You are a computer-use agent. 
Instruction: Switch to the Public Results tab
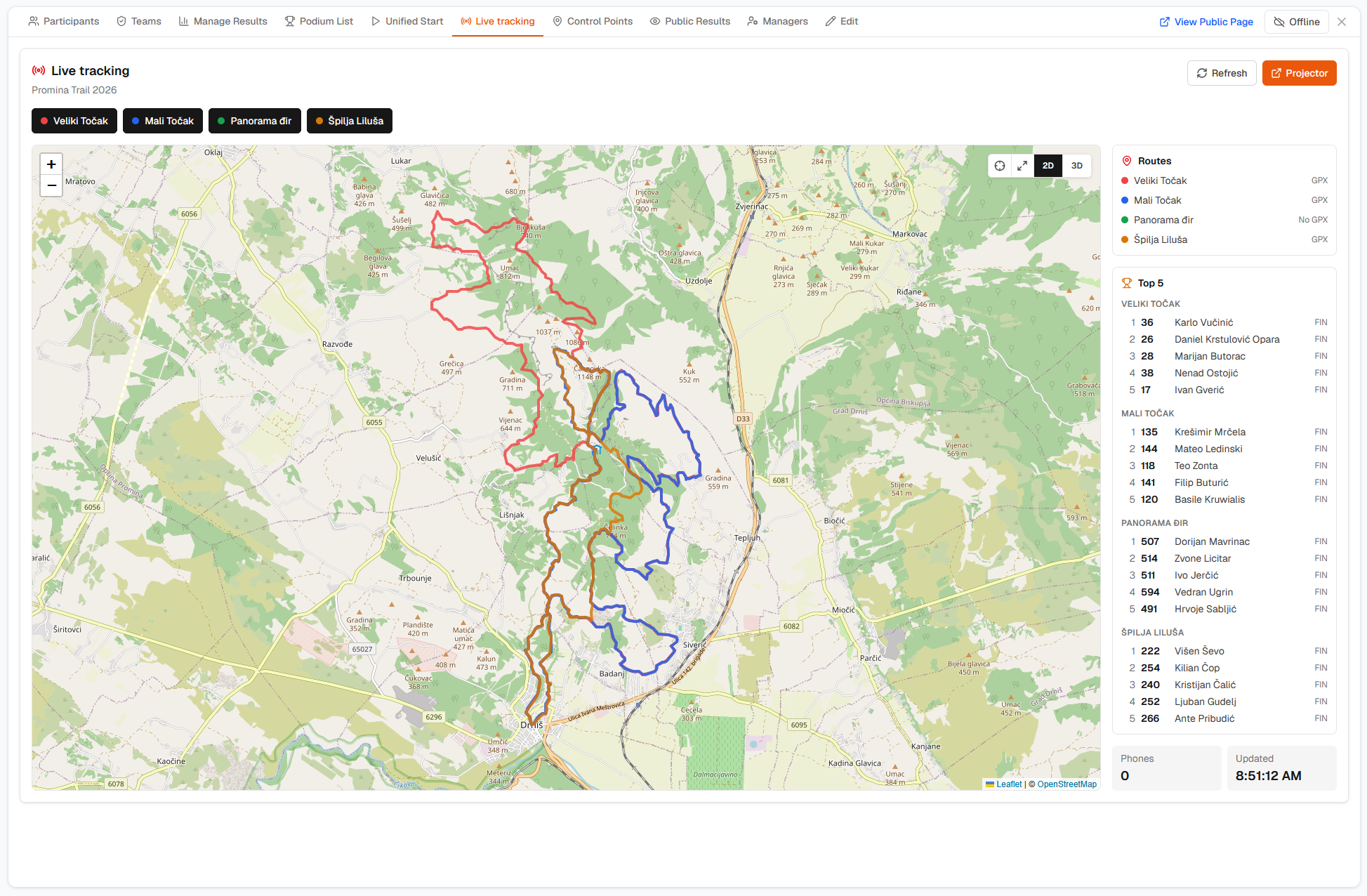[690, 21]
